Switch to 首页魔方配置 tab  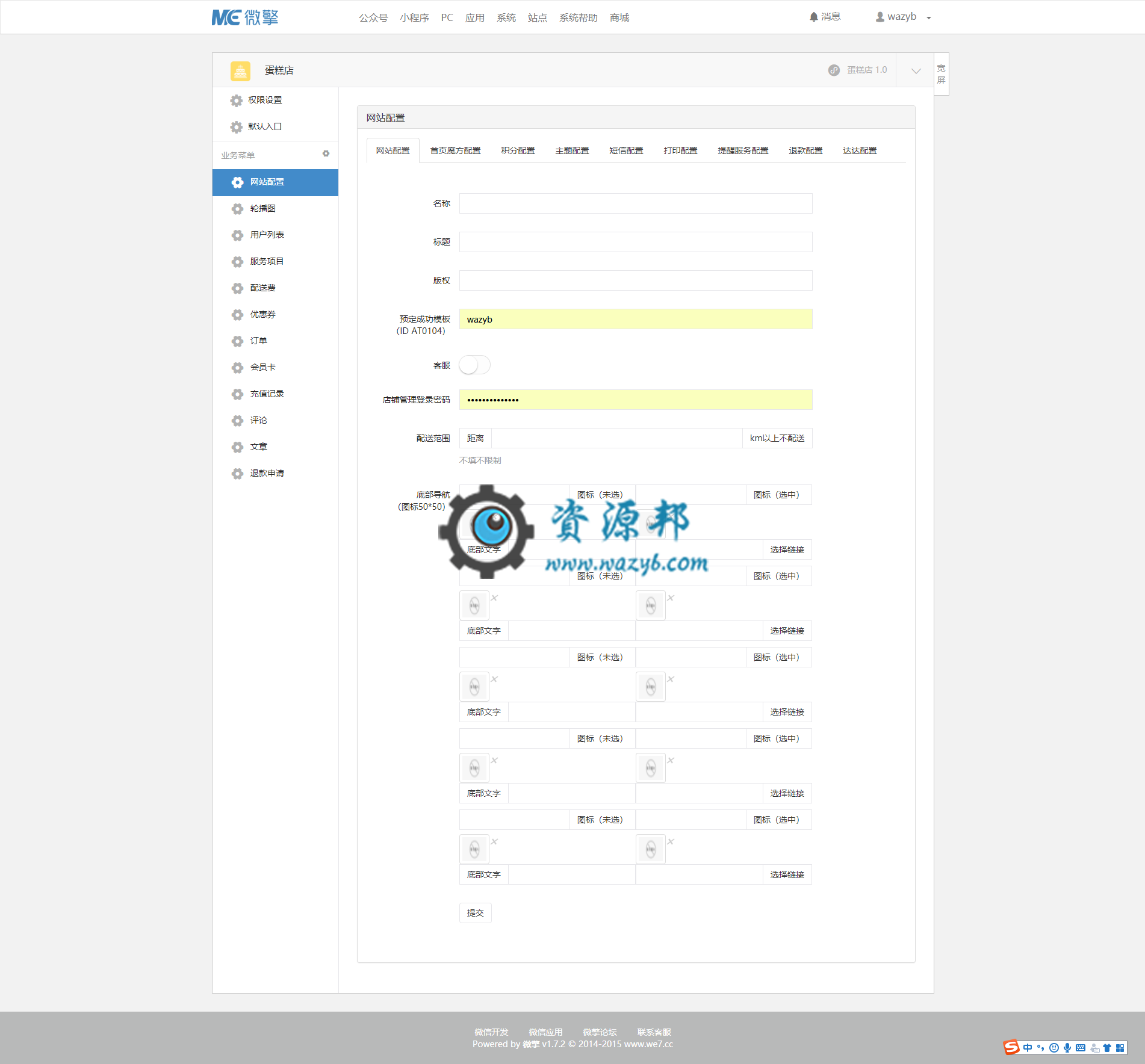point(455,150)
